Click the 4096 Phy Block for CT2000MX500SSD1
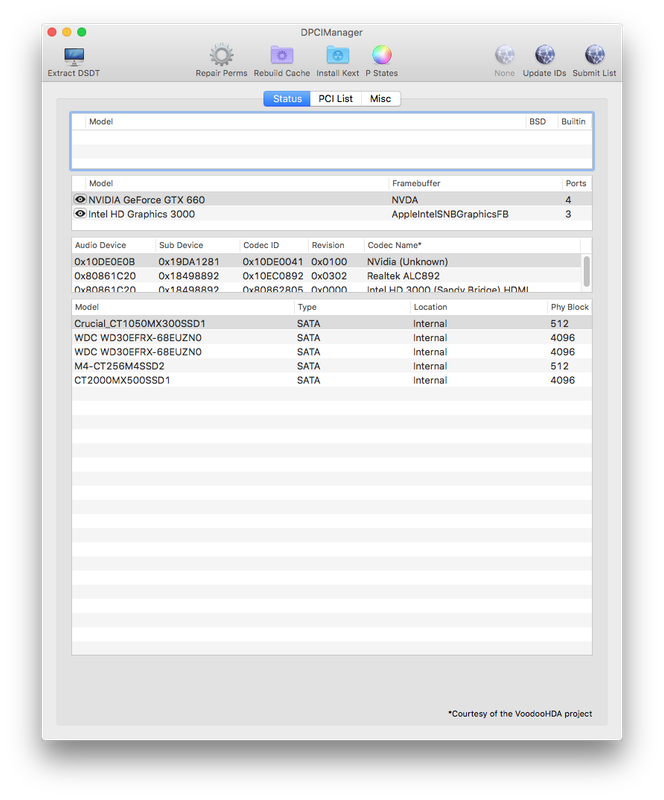The width and height of the screenshot is (664, 800). point(562,380)
